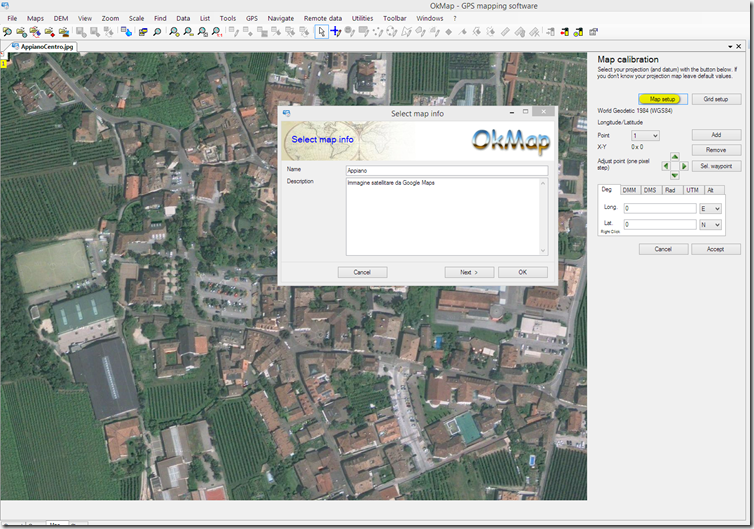The image size is (754, 529).
Task: Click OK in Select map info dialog
Action: tap(522, 272)
